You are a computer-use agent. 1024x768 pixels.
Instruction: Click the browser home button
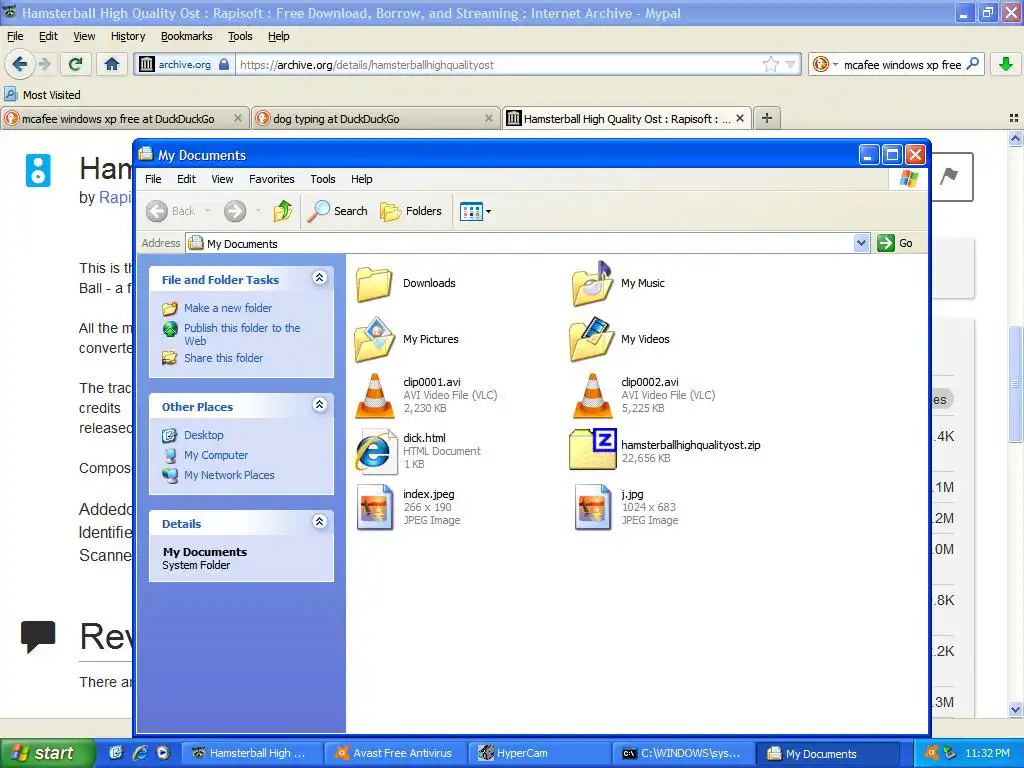point(112,64)
